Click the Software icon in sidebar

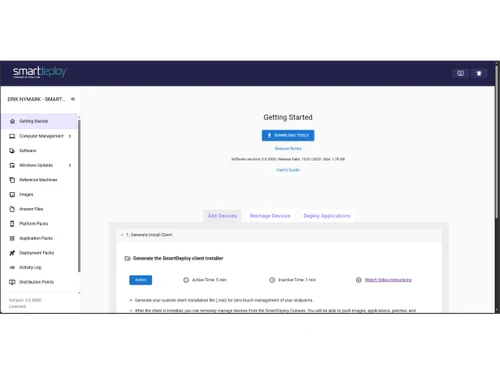12,151
